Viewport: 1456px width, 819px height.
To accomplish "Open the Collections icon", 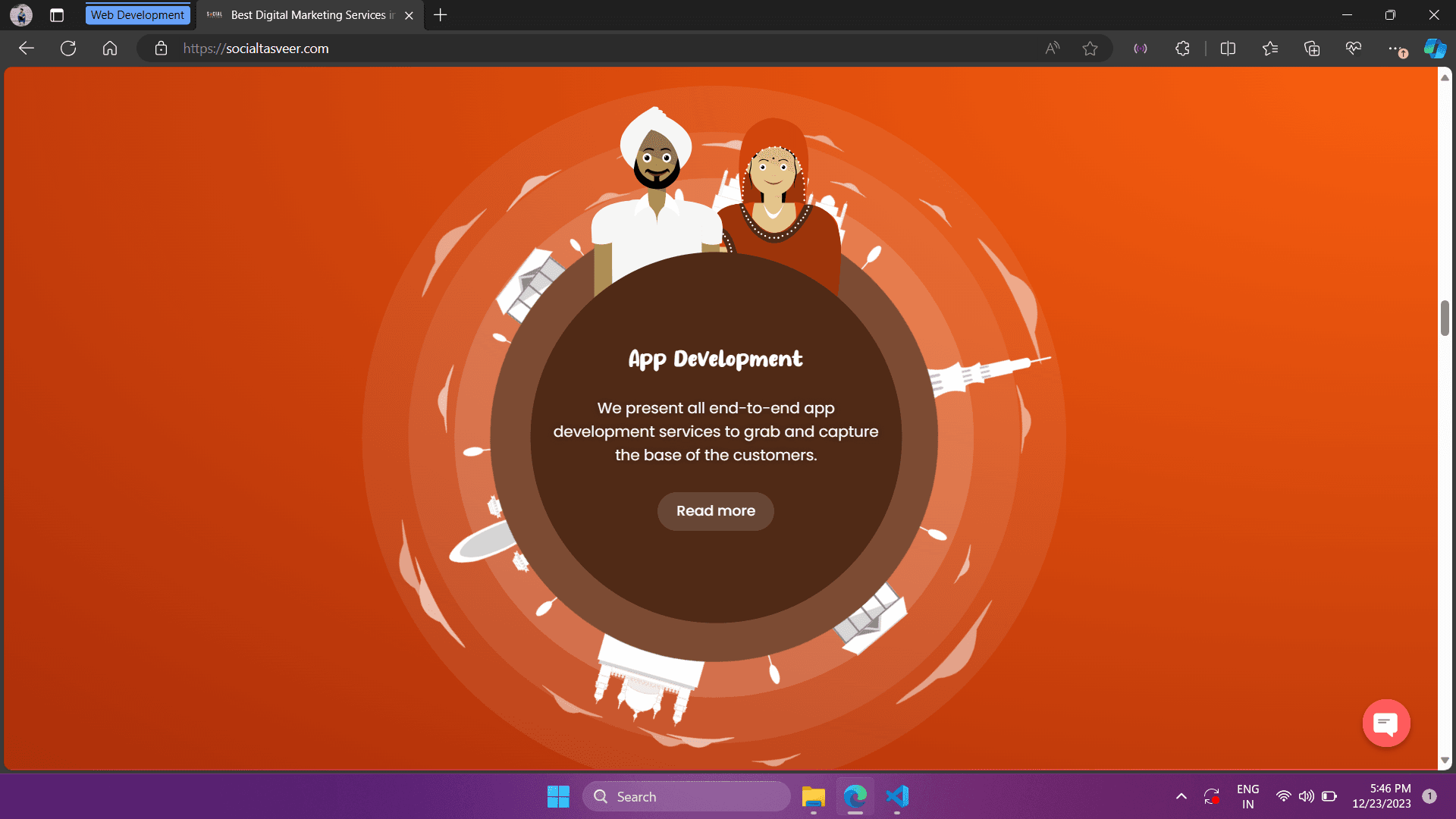I will (1312, 49).
